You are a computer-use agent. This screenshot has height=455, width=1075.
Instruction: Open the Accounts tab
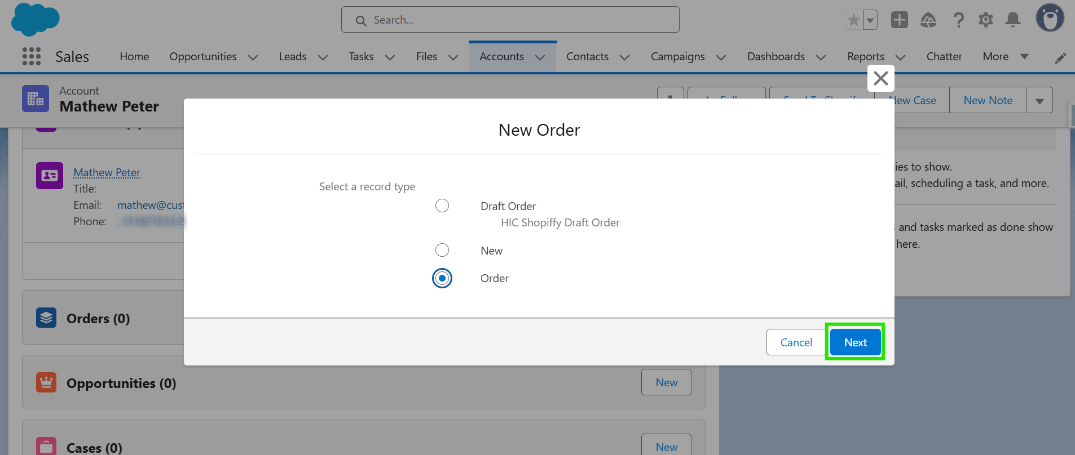502,57
